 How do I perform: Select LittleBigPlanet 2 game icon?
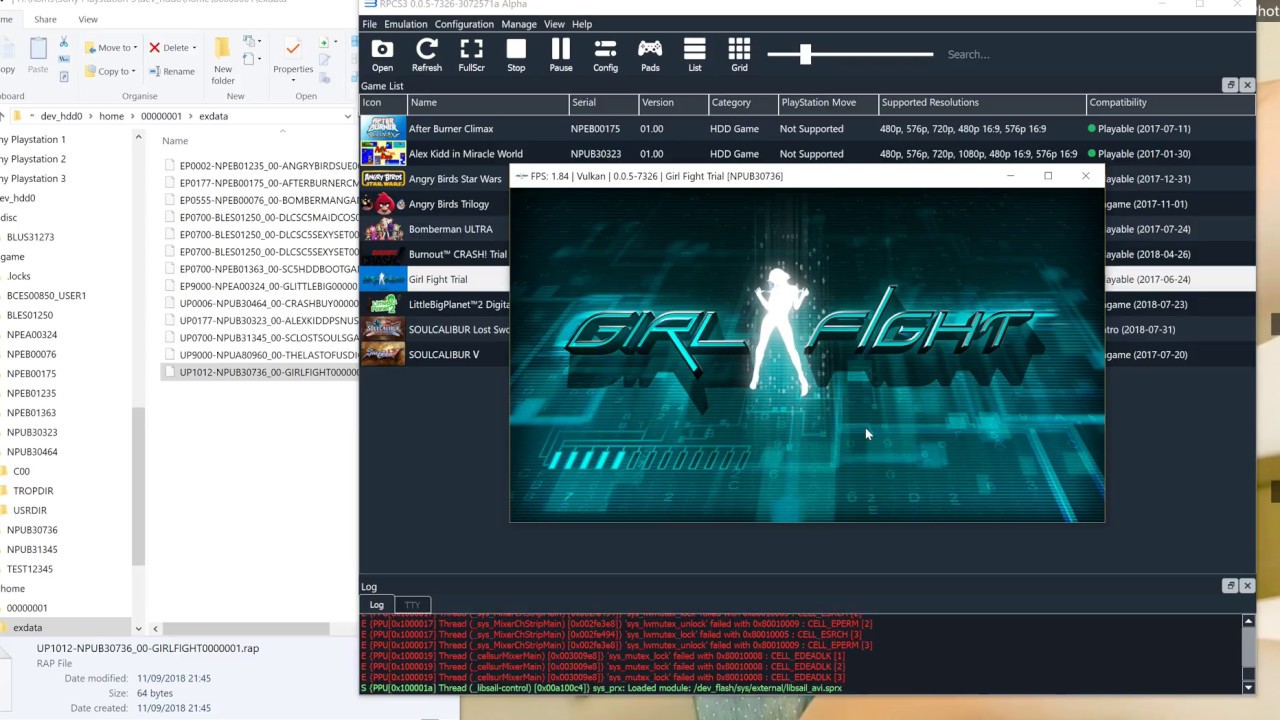(383, 304)
